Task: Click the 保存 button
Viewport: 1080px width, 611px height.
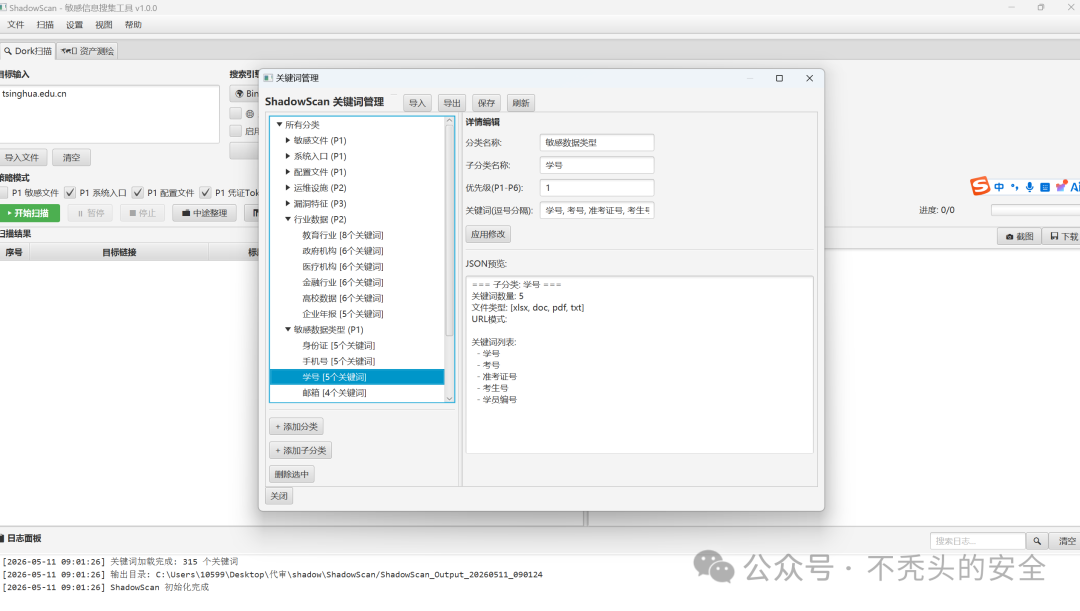Action: [486, 103]
